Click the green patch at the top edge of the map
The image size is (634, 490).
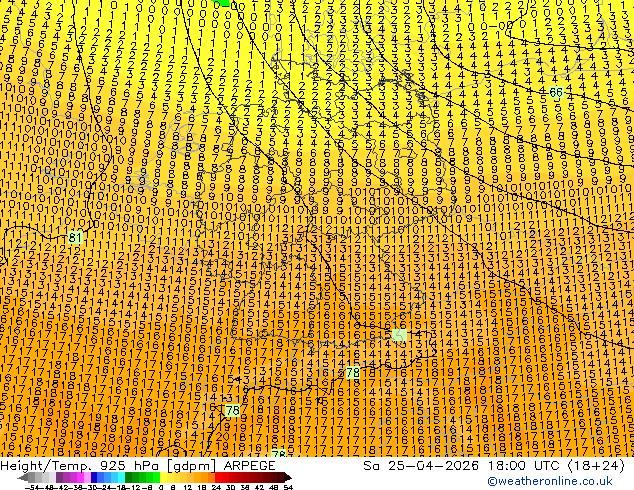pyautogui.click(x=221, y=3)
